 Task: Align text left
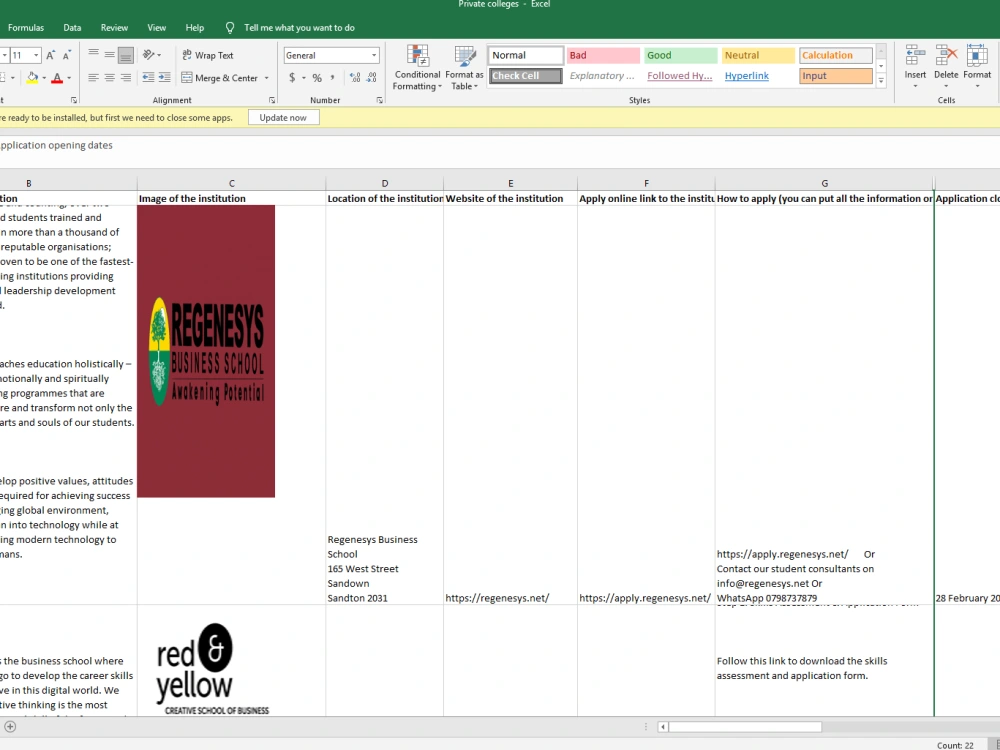(x=93, y=78)
